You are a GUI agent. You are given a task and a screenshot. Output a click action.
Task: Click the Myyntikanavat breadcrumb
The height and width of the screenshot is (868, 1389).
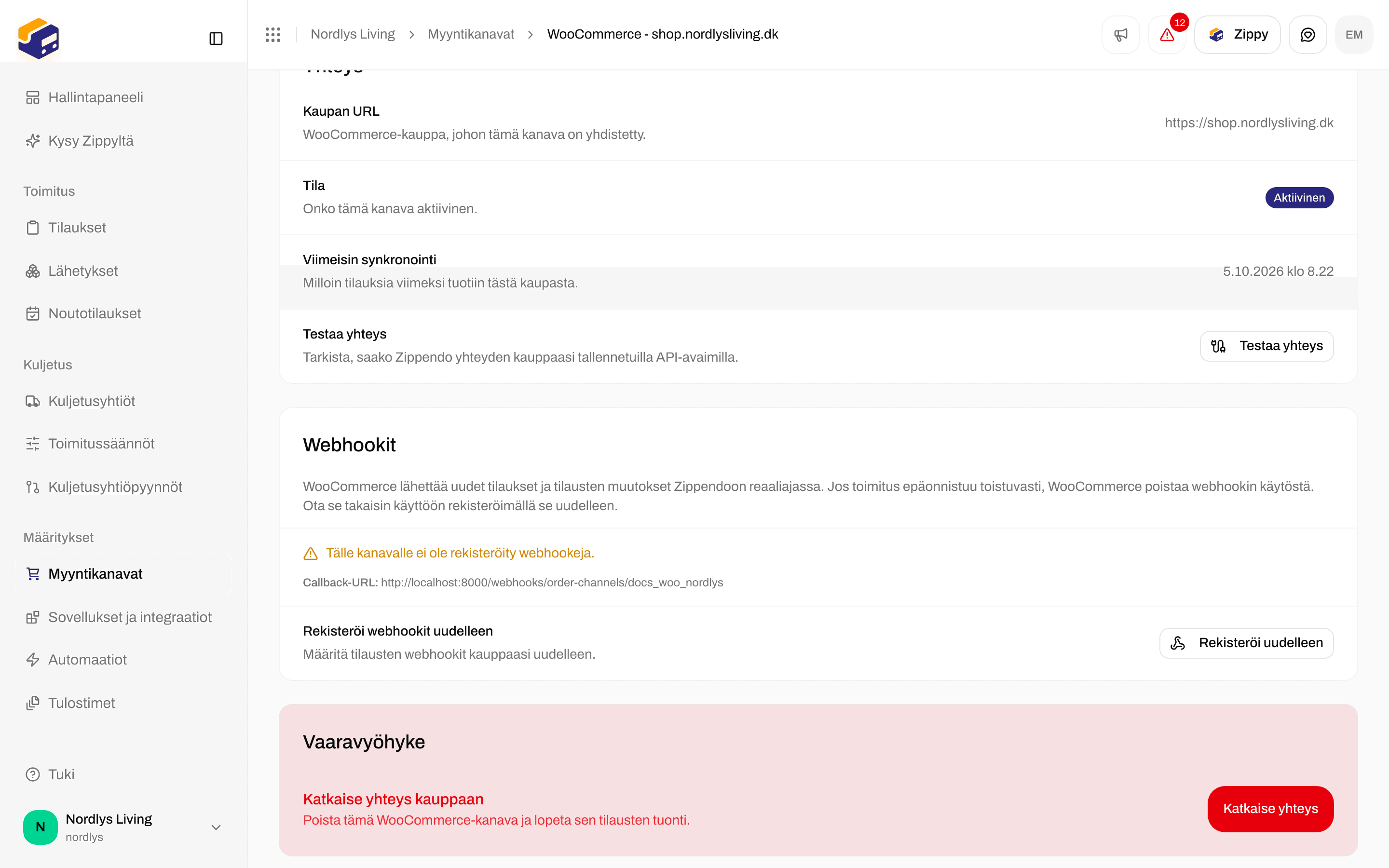coord(471,34)
